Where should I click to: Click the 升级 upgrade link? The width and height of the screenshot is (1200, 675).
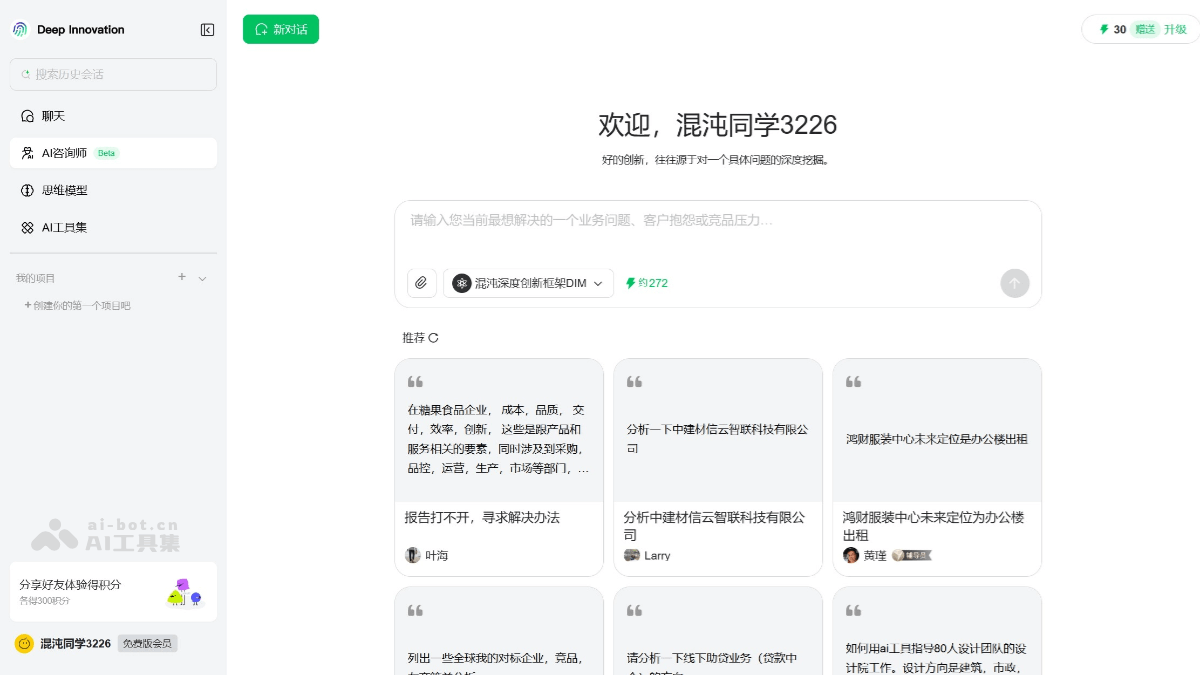(x=1175, y=29)
